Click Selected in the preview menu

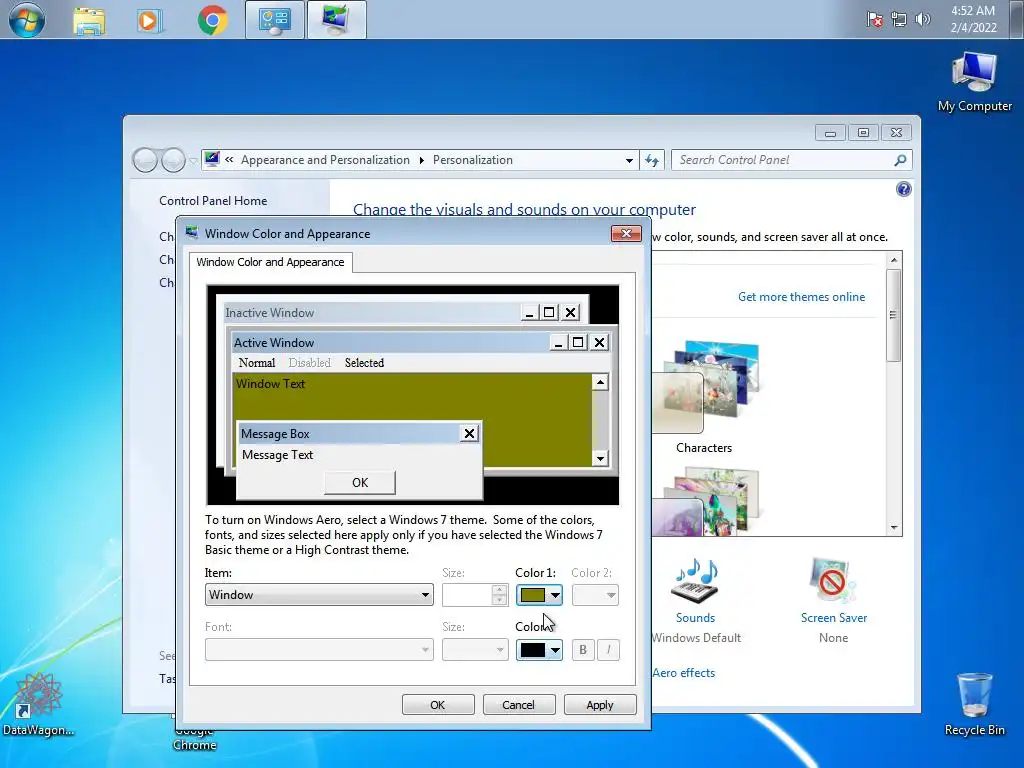pyautogui.click(x=364, y=362)
